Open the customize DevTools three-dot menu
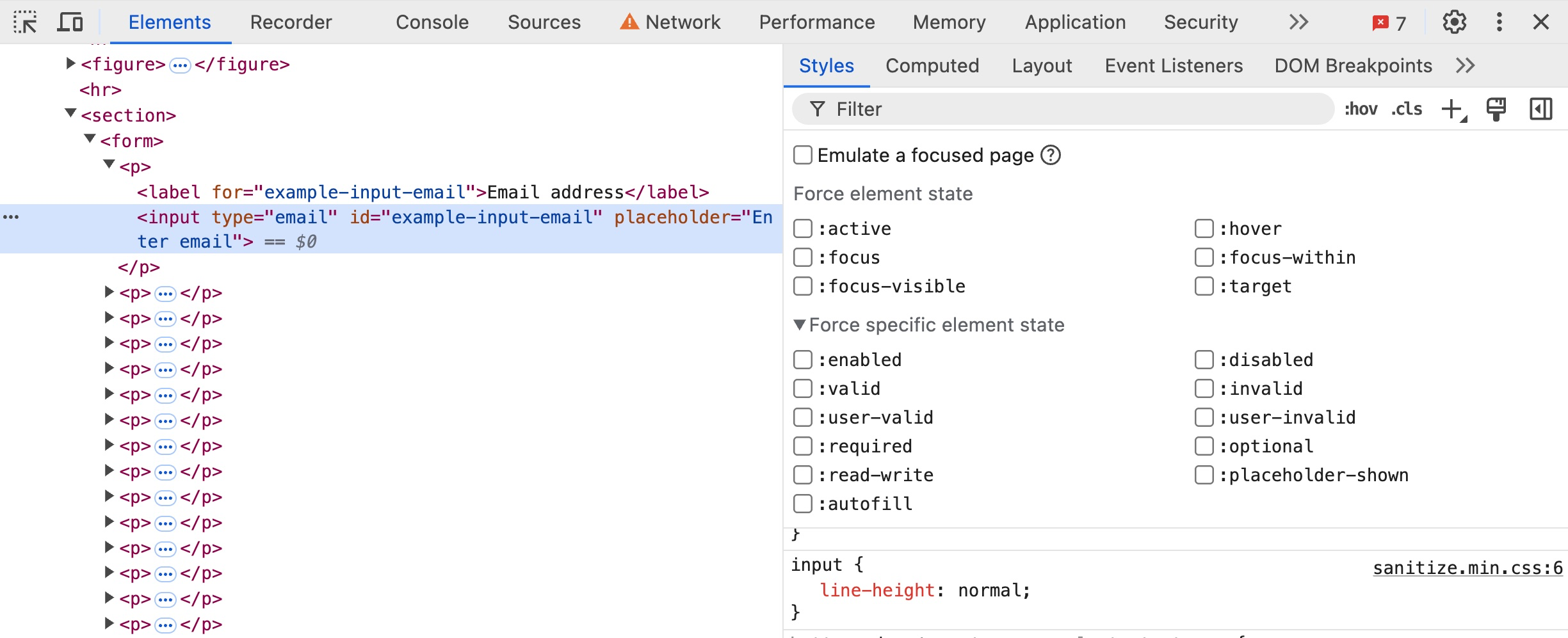Viewport: 1568px width, 638px height. 1499,22
